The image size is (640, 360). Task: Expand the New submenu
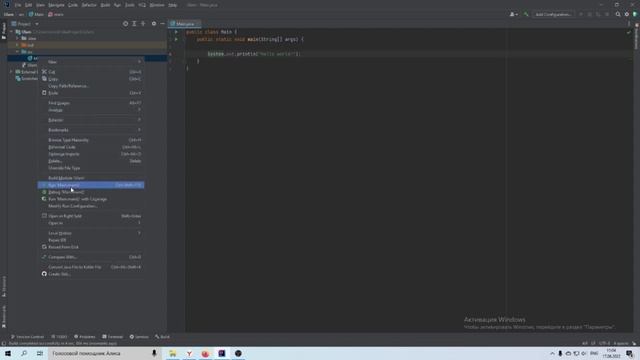pyautogui.click(x=91, y=62)
